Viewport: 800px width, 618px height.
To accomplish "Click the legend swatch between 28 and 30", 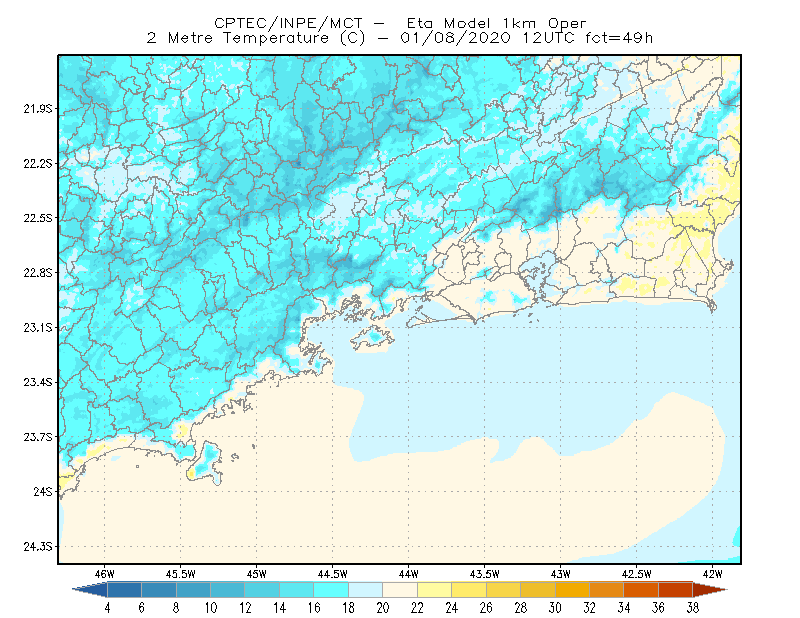I will (538, 590).
